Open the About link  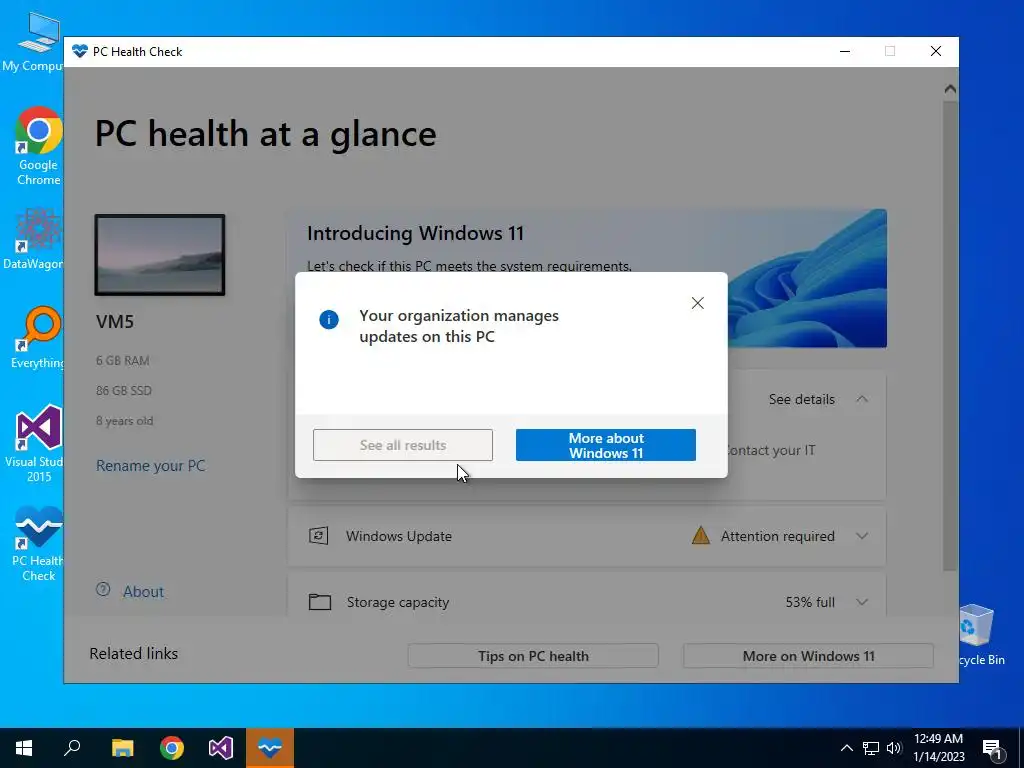(x=143, y=592)
